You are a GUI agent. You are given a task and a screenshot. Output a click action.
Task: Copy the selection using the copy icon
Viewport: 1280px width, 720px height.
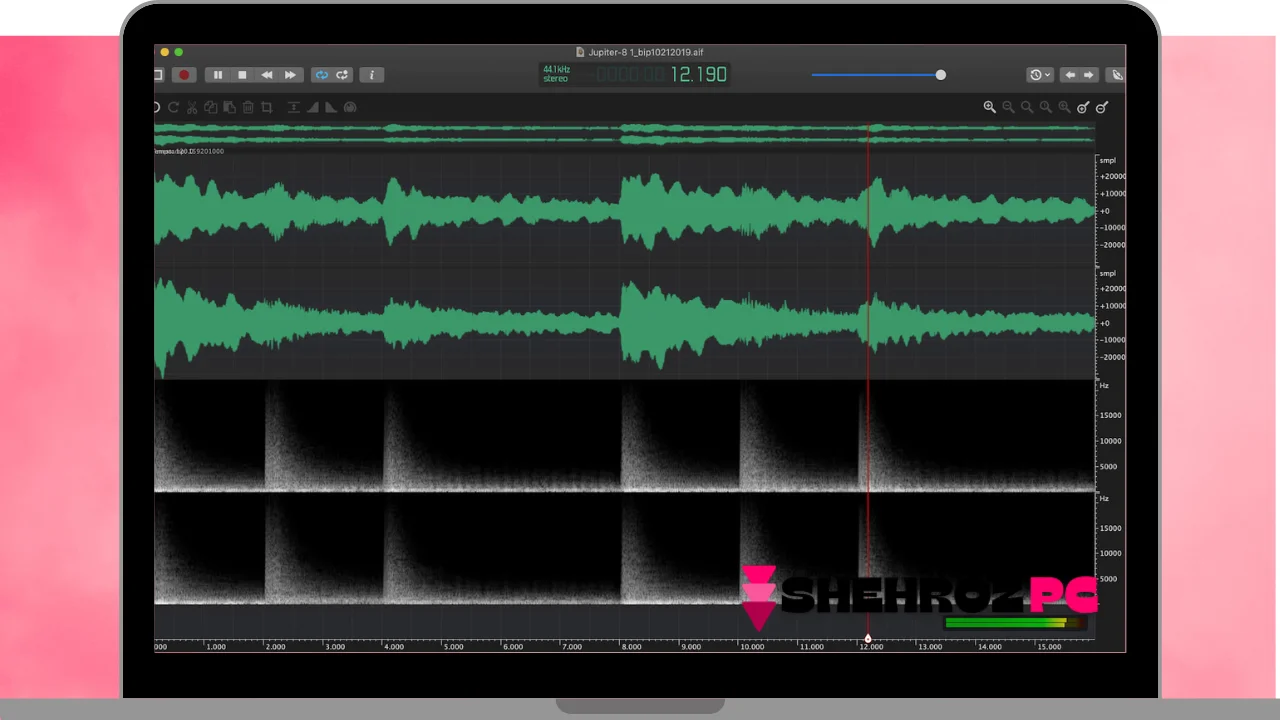click(x=210, y=107)
